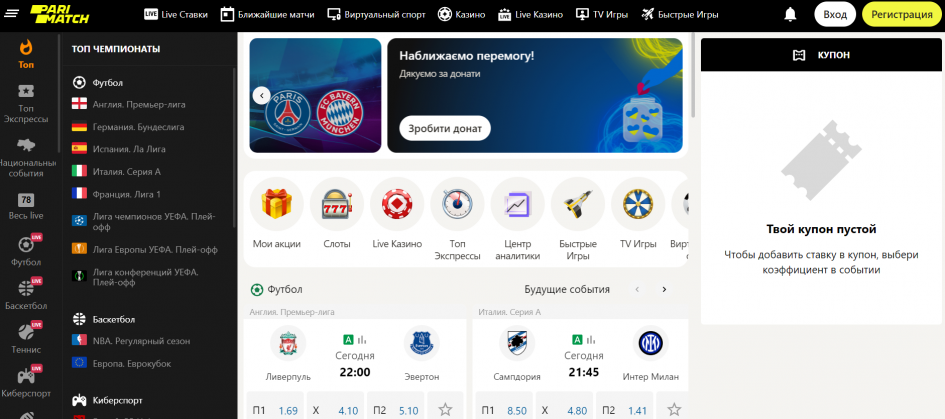This screenshot has height=419, width=945.
Task: Favorite the Liverpool–Everton match star
Action: point(445,410)
